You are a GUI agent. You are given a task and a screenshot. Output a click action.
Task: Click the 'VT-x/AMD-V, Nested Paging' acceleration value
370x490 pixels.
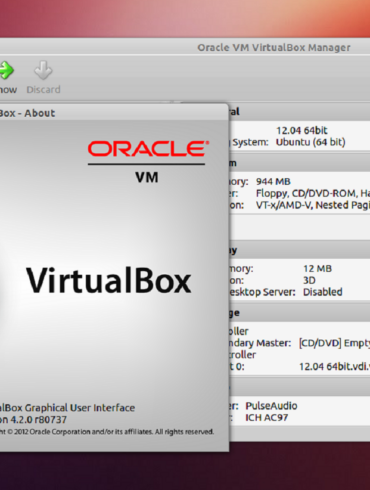(313, 205)
